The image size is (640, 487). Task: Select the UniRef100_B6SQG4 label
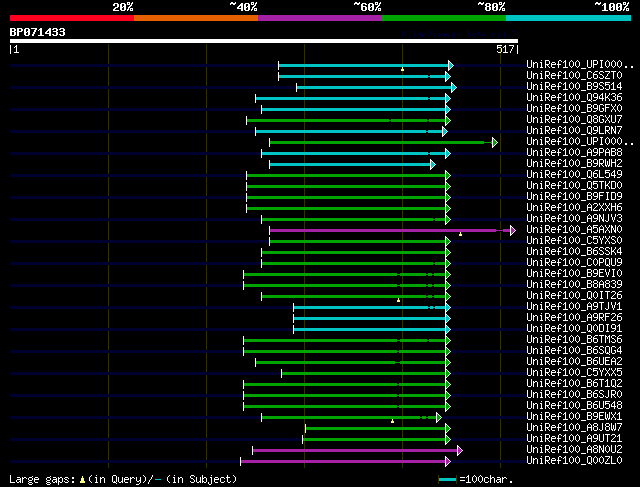tap(574, 351)
